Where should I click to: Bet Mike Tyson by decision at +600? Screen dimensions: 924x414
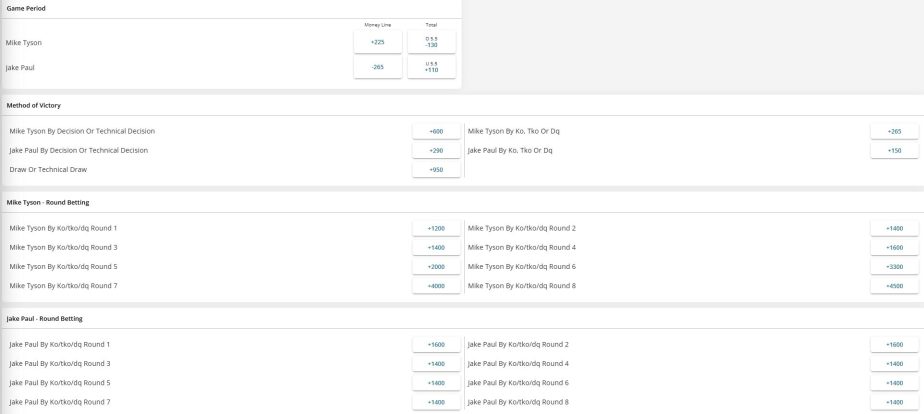(436, 131)
